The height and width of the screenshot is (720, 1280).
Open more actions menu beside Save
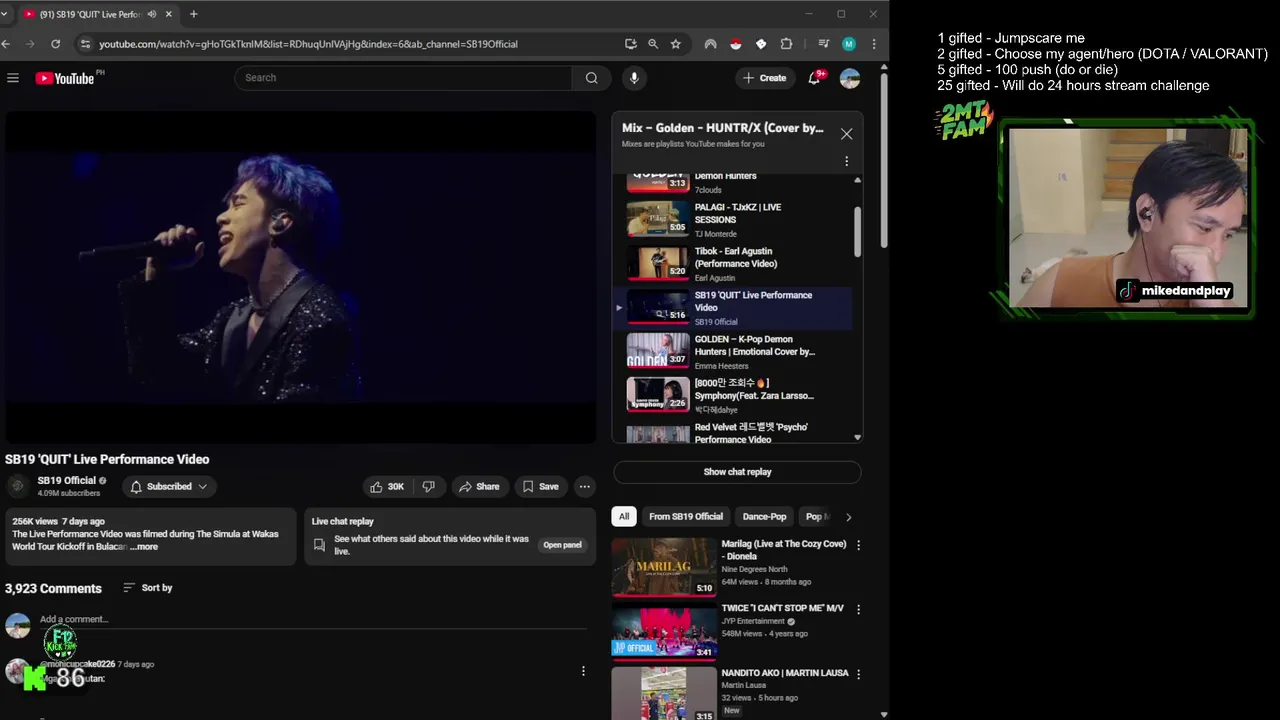(x=585, y=487)
